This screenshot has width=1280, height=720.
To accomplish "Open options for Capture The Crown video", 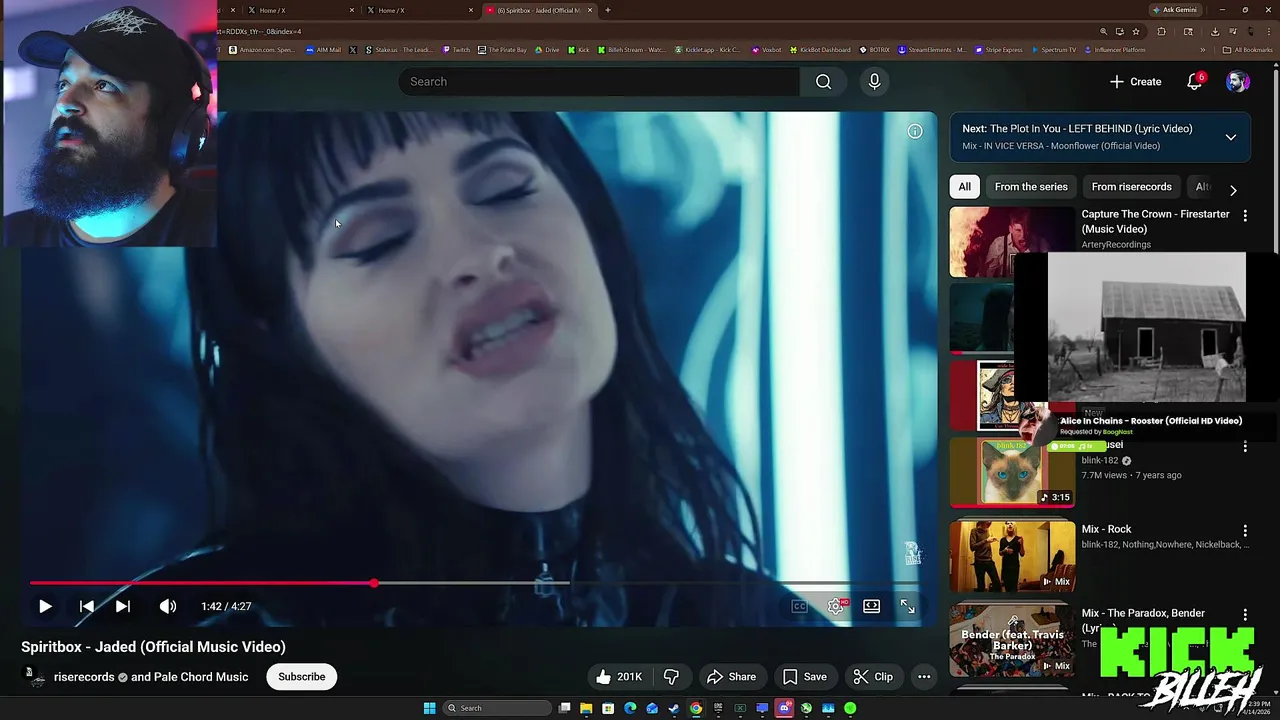I will click(x=1245, y=215).
